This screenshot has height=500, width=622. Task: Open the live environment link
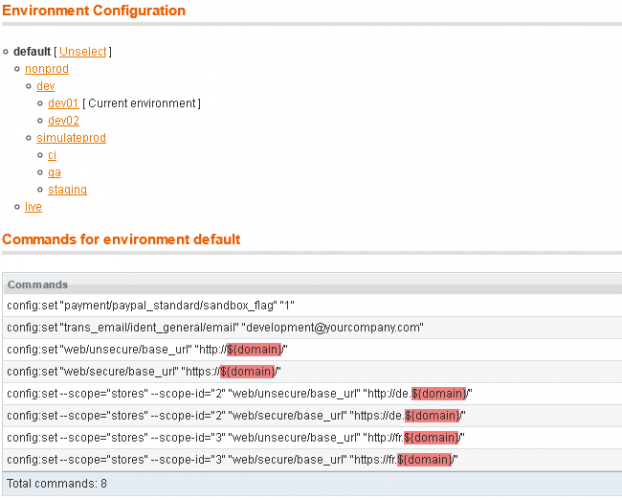[33, 207]
